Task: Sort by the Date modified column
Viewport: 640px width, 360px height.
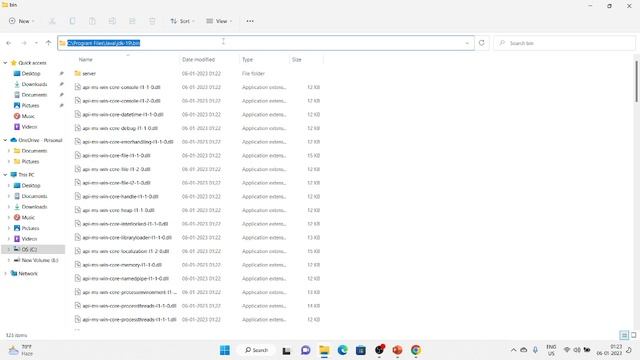Action: click(198, 60)
